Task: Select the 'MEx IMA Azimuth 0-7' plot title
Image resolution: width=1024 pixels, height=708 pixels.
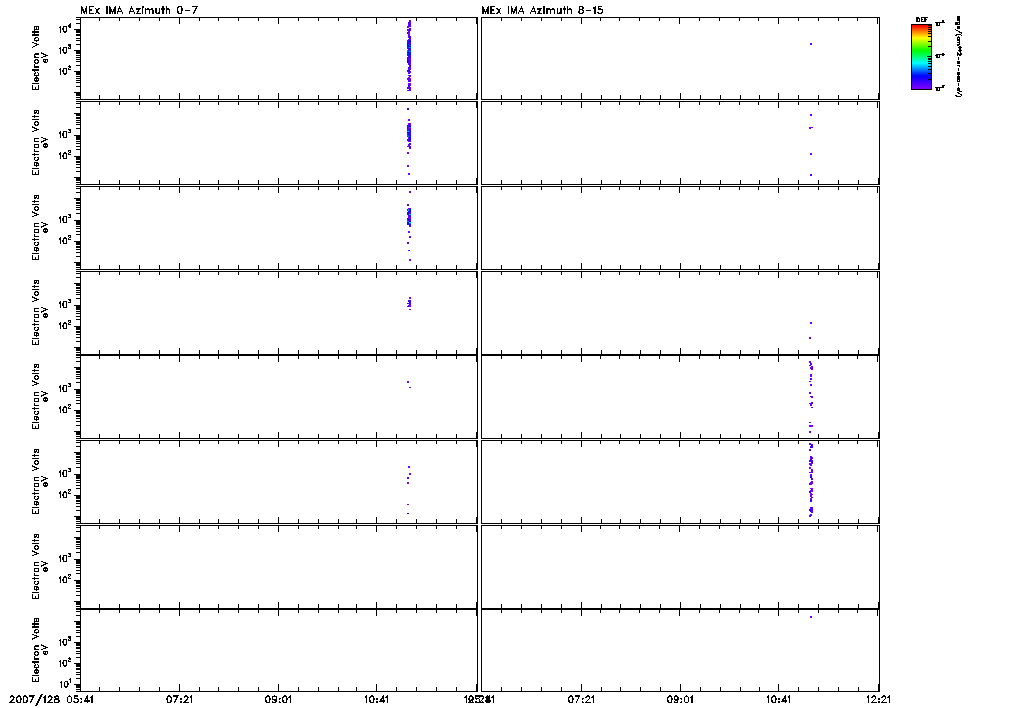Action: pyautogui.click(x=139, y=10)
